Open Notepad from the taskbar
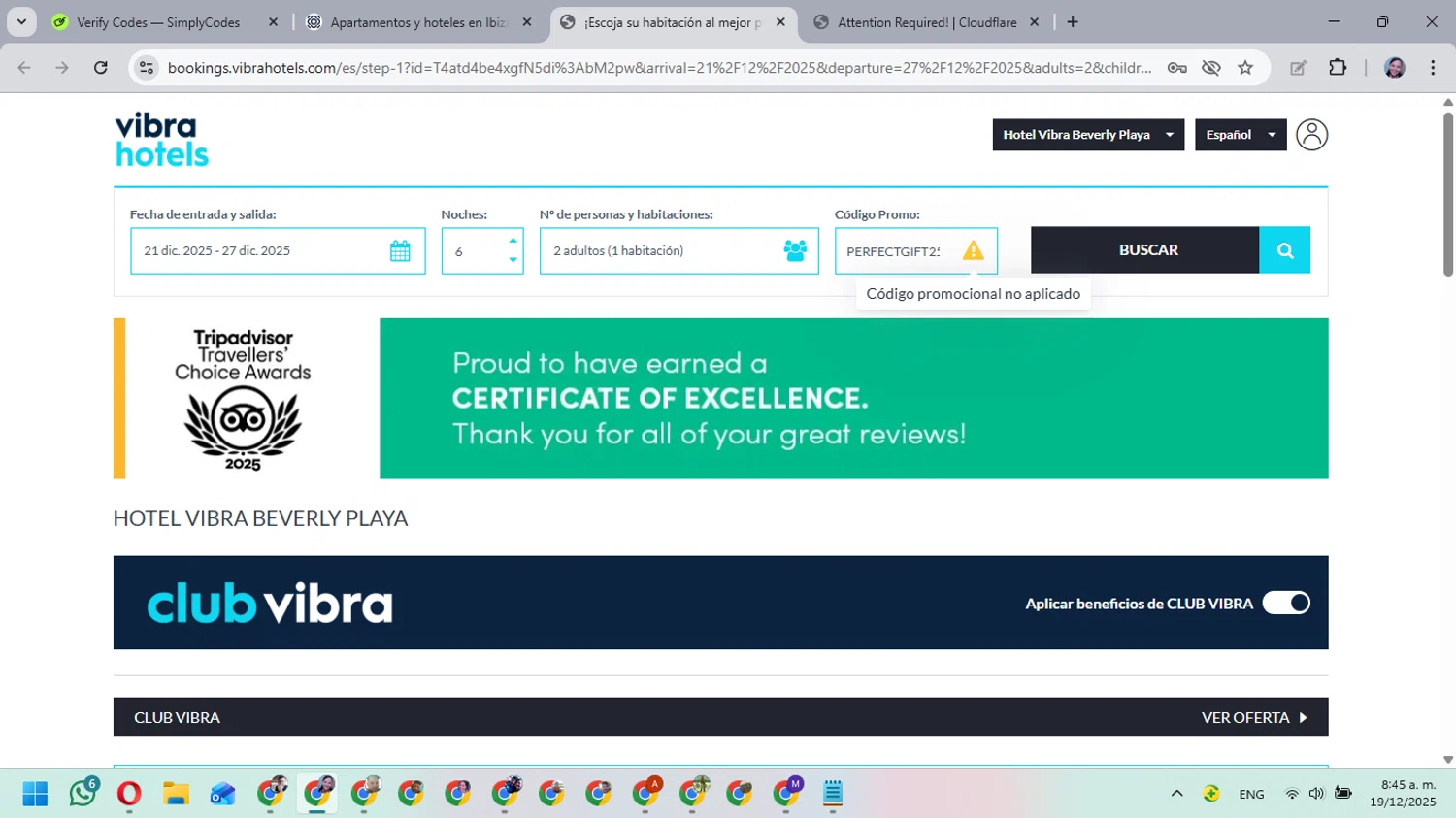Image resolution: width=1456 pixels, height=818 pixels. pos(833,794)
